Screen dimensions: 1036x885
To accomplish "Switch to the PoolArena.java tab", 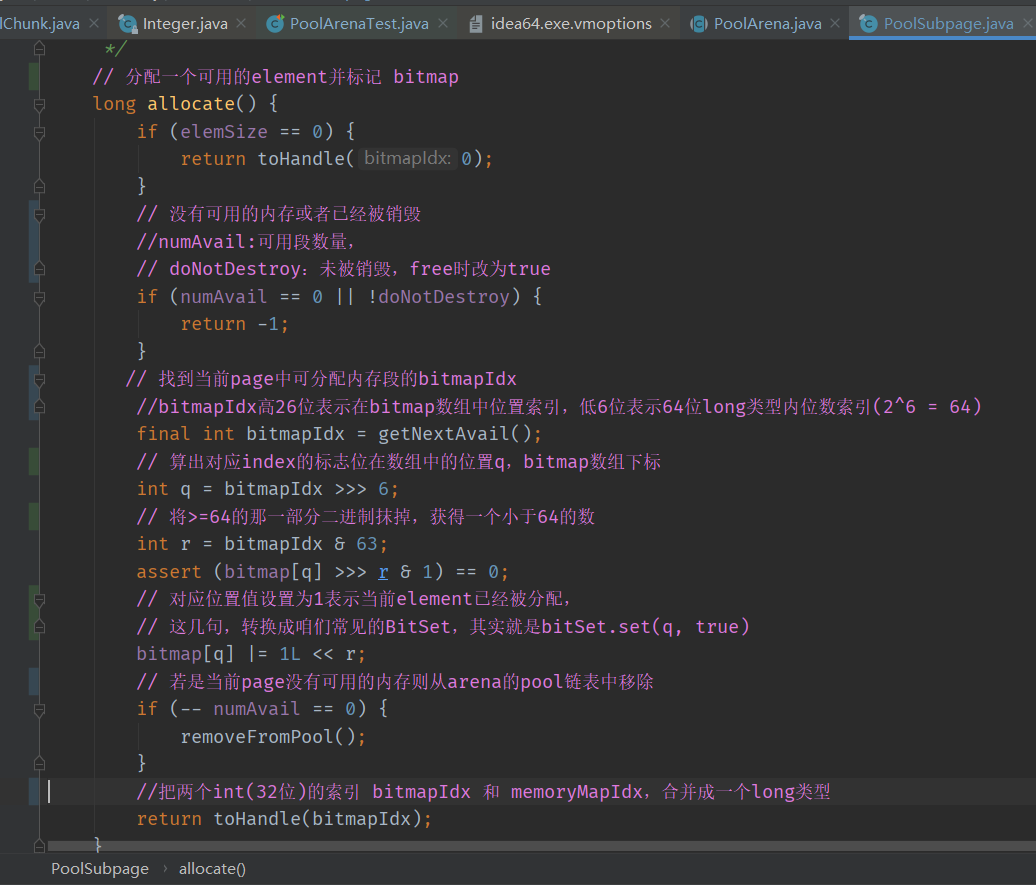I will pyautogui.click(x=768, y=24).
